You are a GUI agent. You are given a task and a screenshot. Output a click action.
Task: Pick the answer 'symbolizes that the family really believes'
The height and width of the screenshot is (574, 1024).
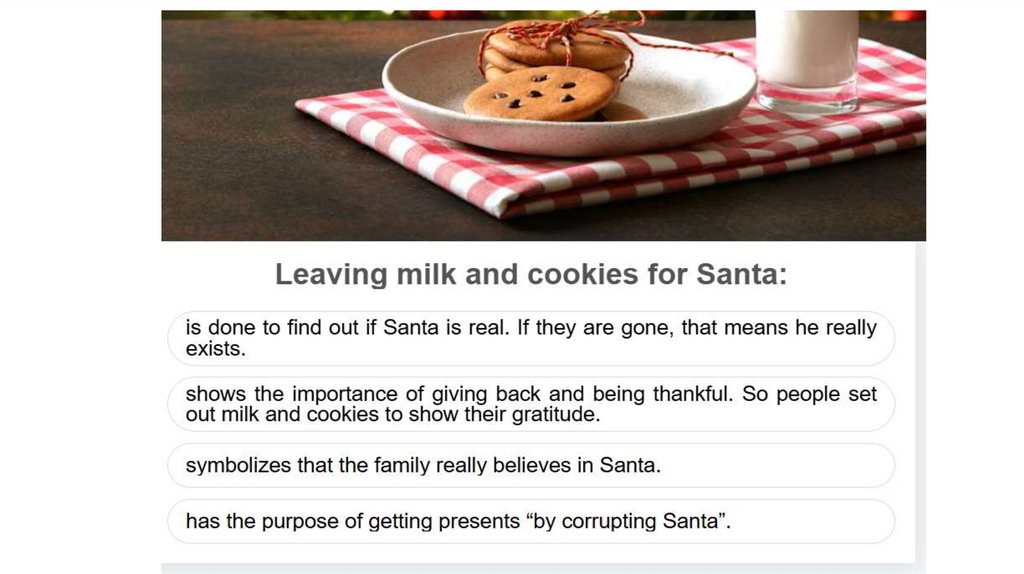coord(530,465)
